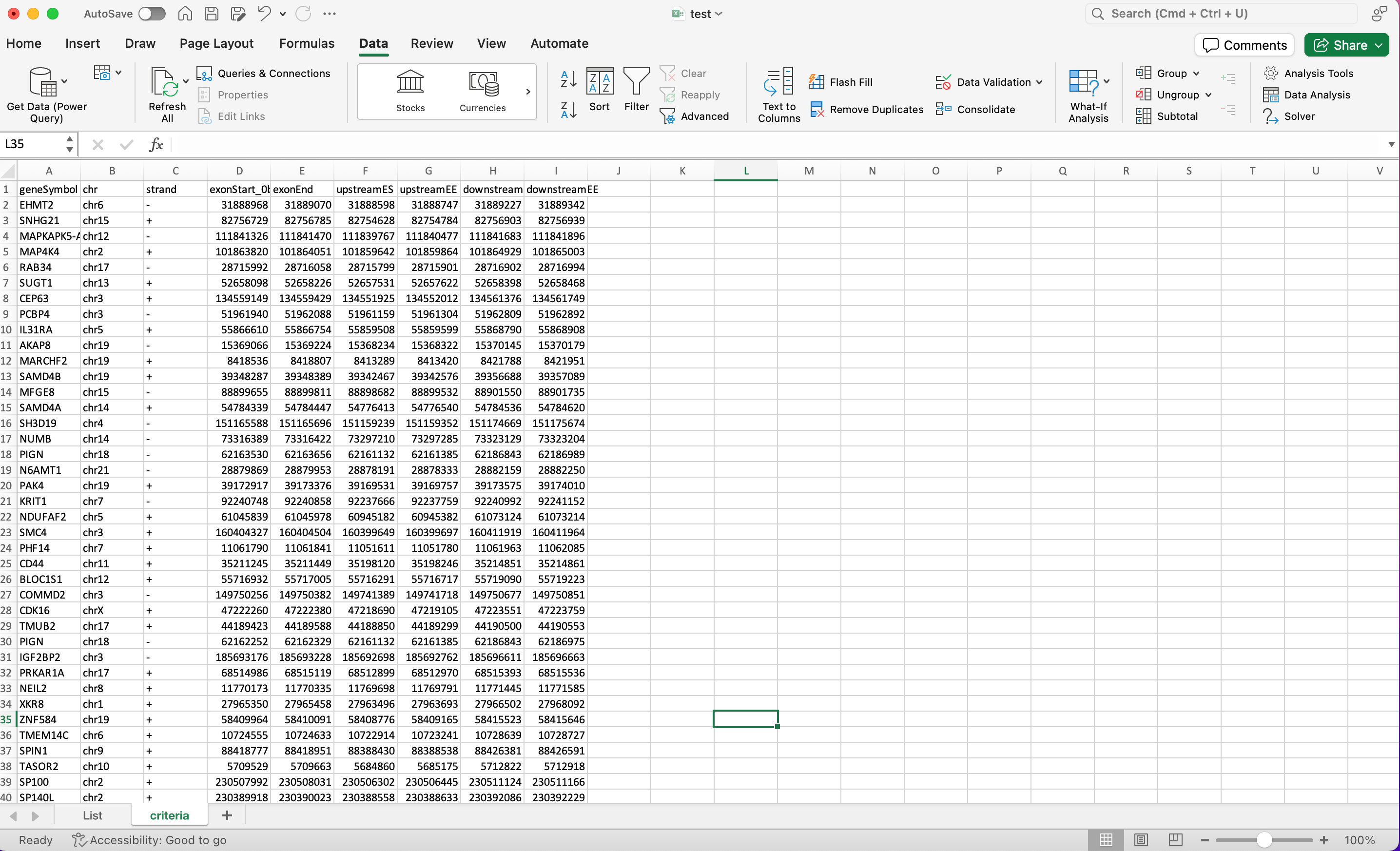Click the Sort A to Z ascending icon
Screen dimensions: 1400x851
[x=568, y=78]
